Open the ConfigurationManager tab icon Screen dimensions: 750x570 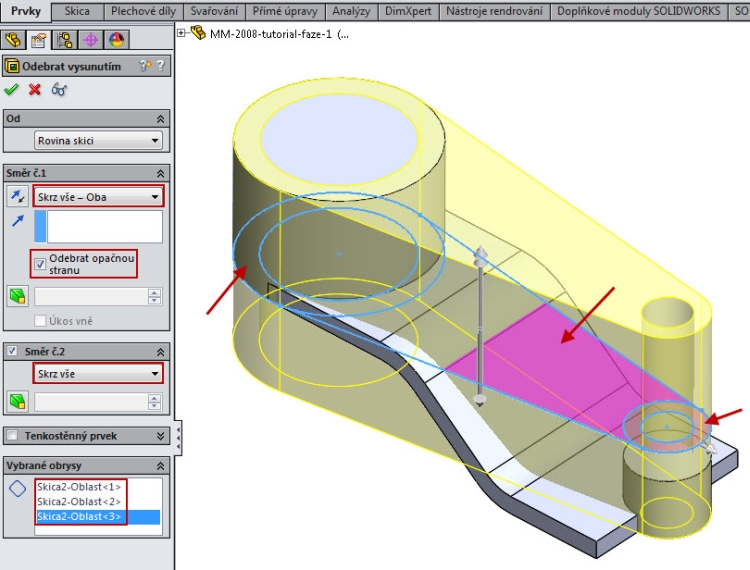click(x=64, y=40)
